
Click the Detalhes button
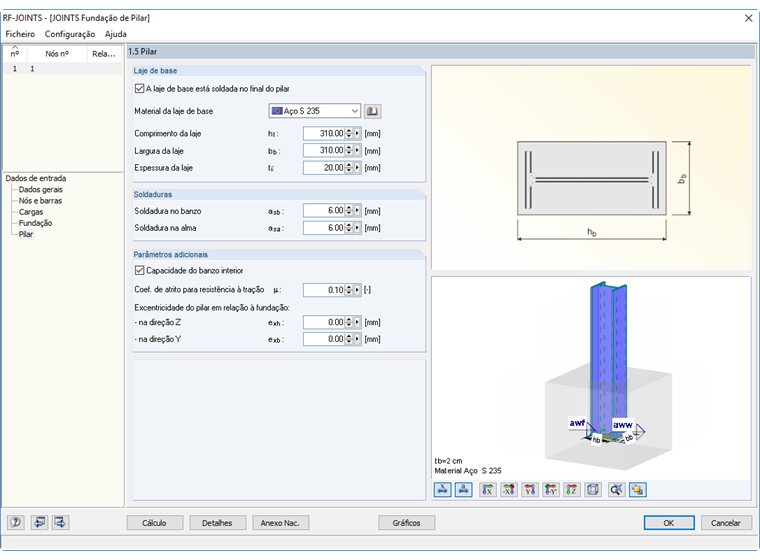217,523
